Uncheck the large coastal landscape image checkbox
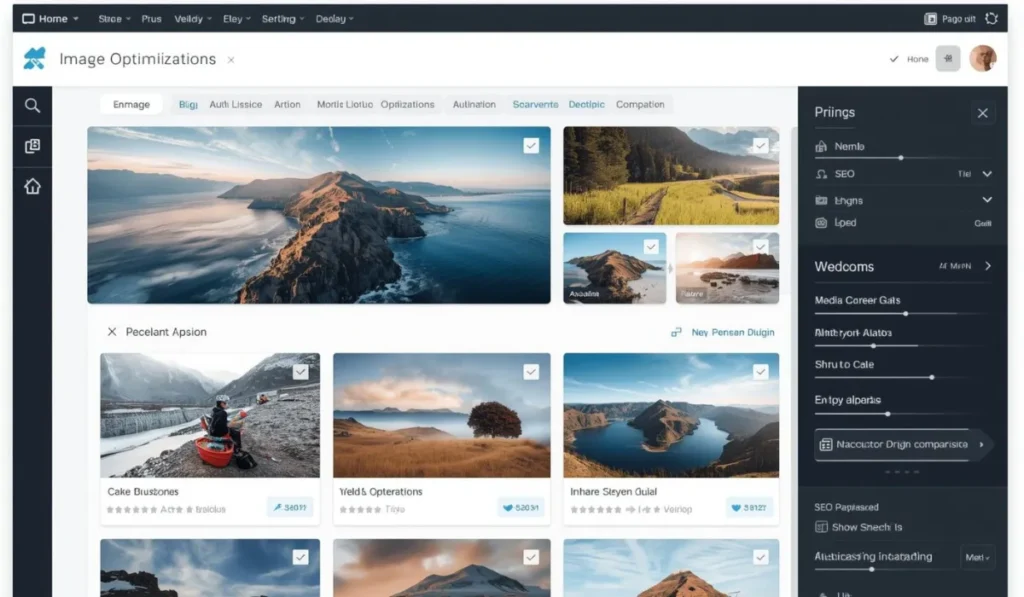This screenshot has height=597, width=1024. point(531,146)
